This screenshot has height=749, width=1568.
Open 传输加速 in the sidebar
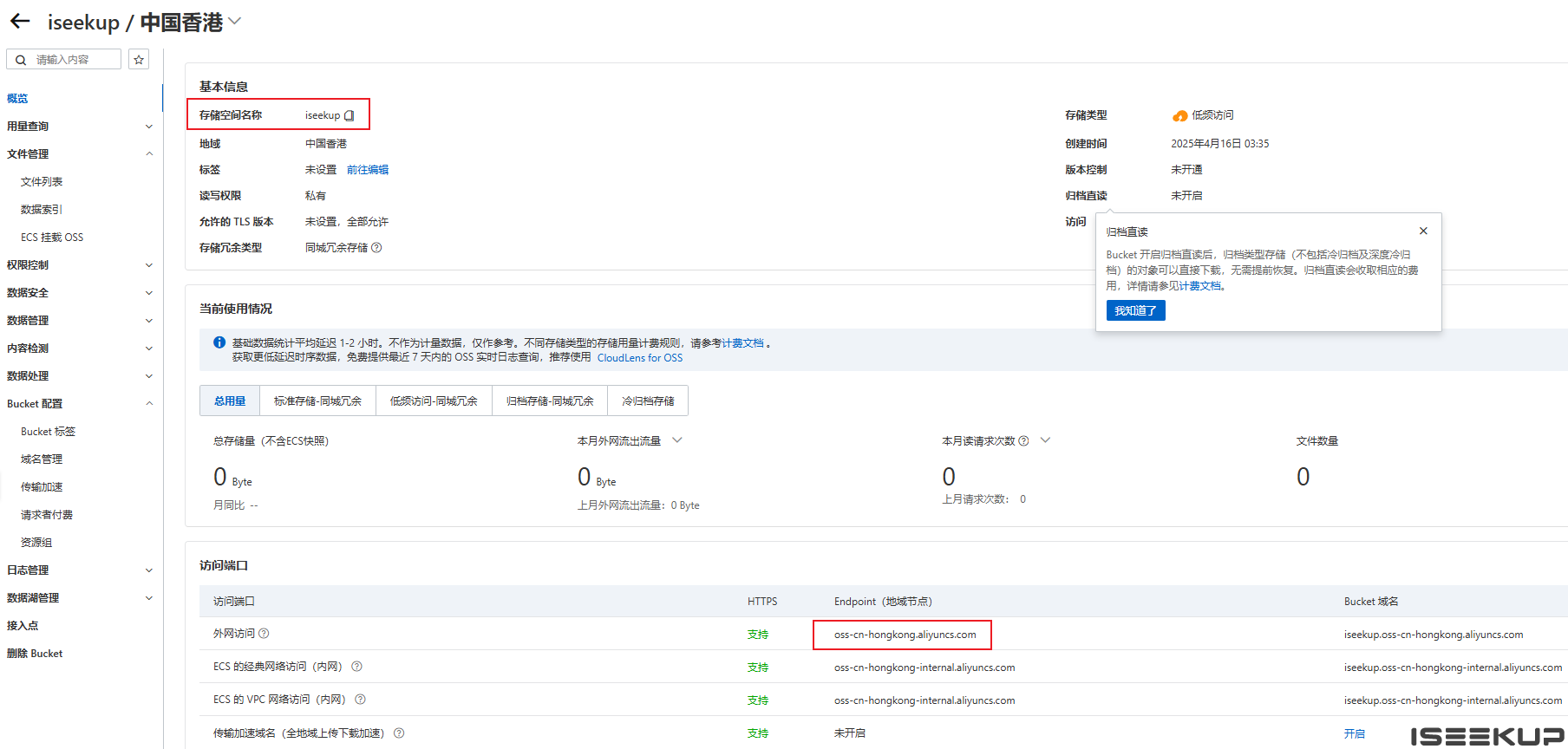(x=42, y=487)
